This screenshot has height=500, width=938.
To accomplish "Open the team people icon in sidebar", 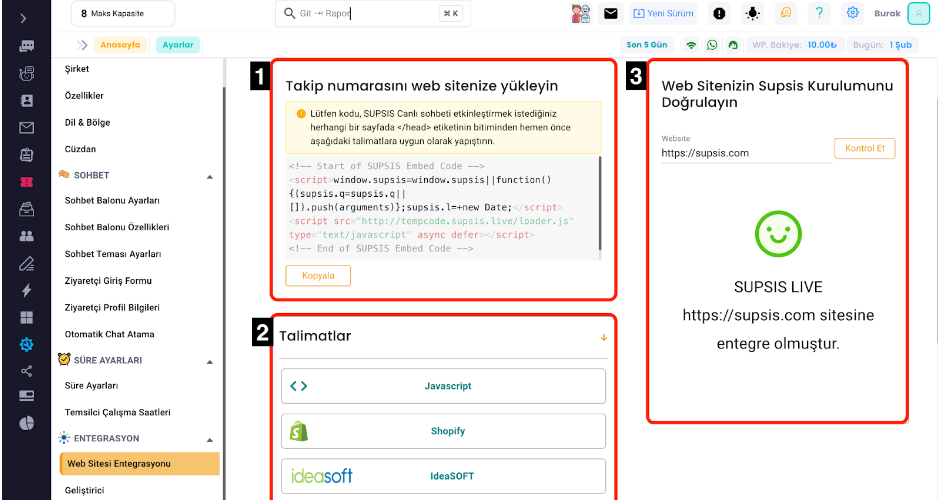I will click(26, 236).
